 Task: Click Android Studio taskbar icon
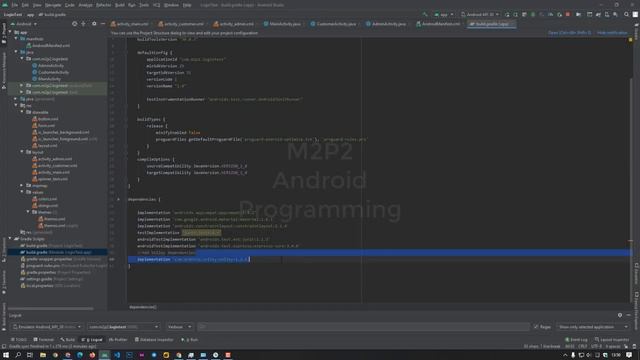point(104,355)
